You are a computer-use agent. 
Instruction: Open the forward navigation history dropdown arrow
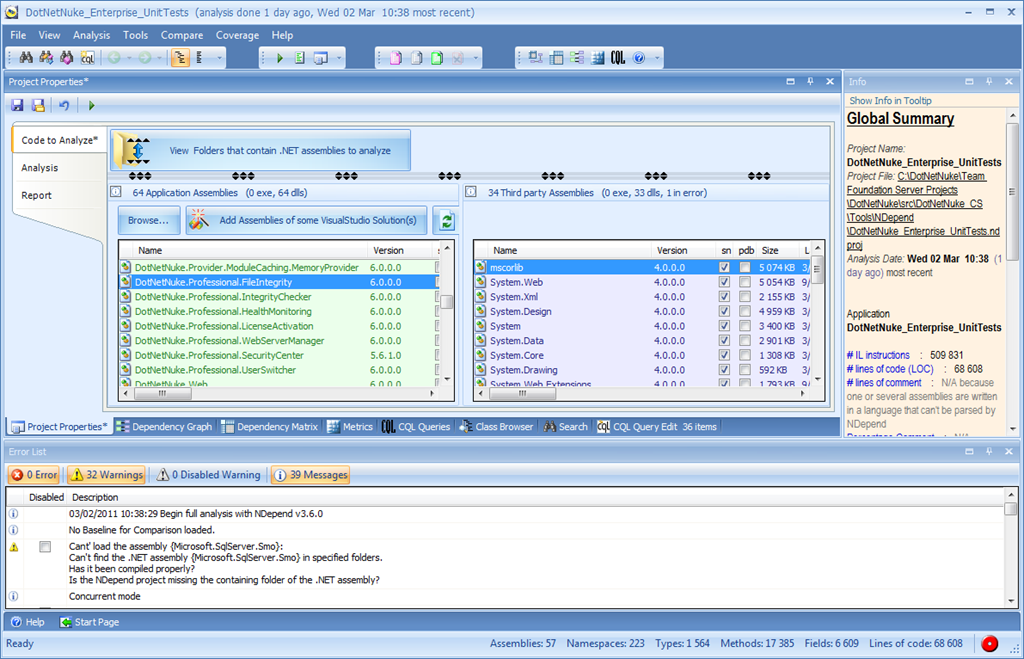pyautogui.click(x=159, y=58)
